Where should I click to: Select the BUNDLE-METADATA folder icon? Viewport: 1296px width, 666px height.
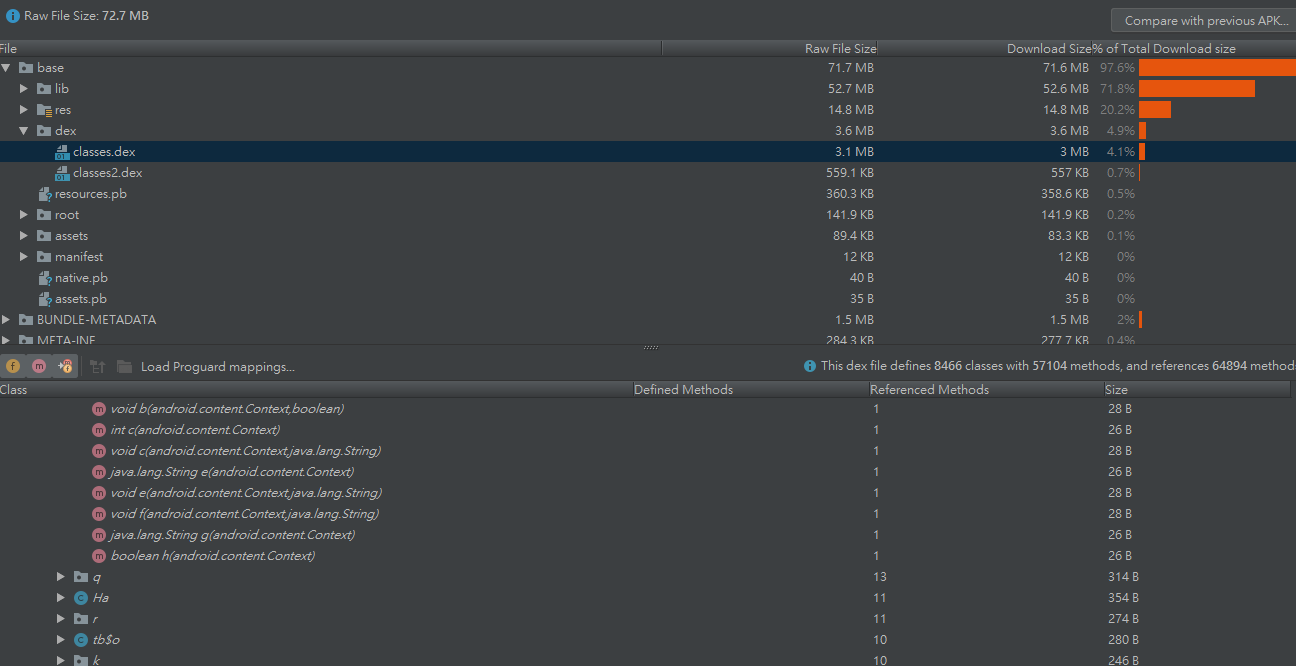pos(26,320)
